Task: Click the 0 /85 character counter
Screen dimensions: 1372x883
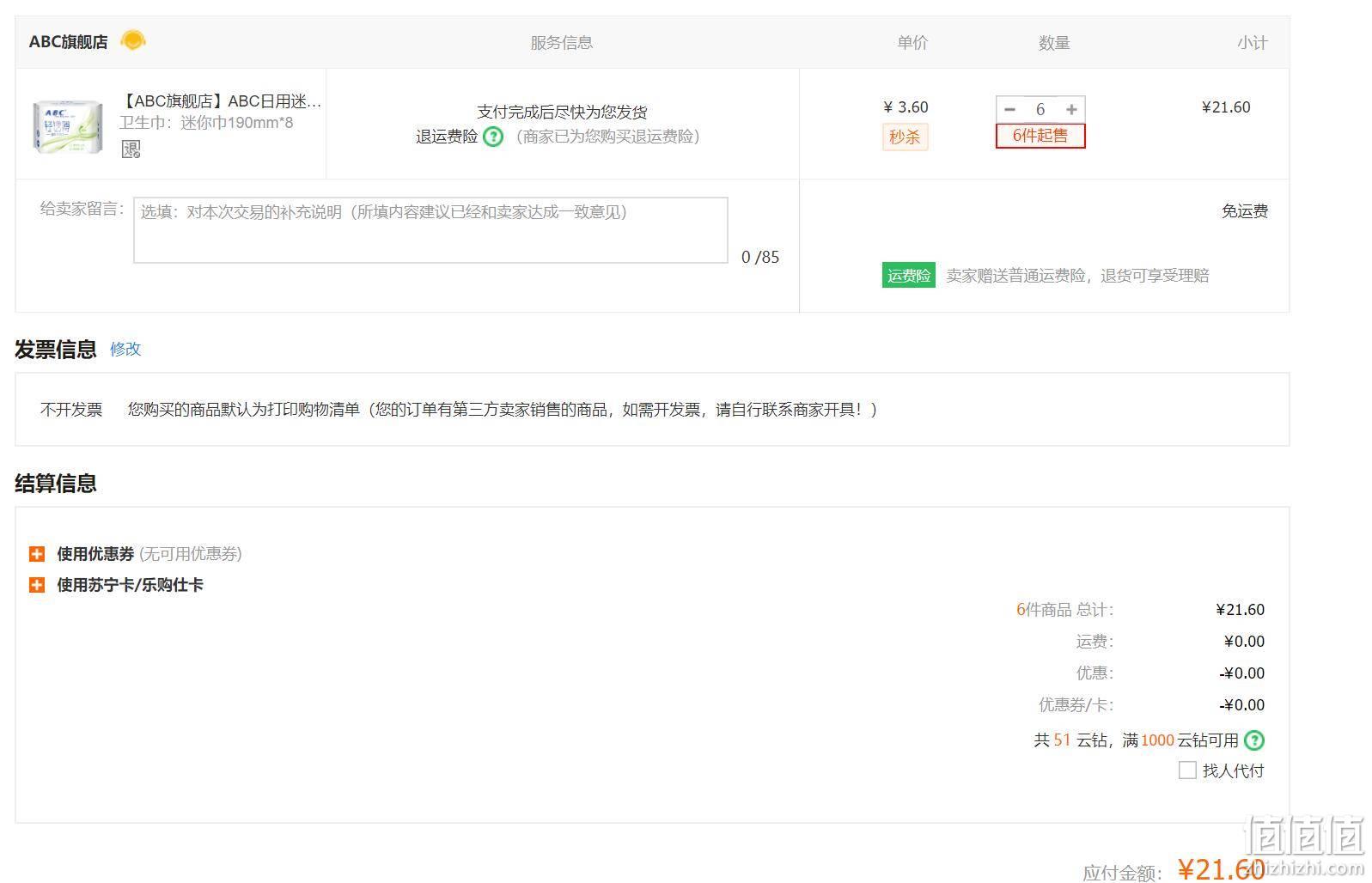Action: (x=760, y=257)
